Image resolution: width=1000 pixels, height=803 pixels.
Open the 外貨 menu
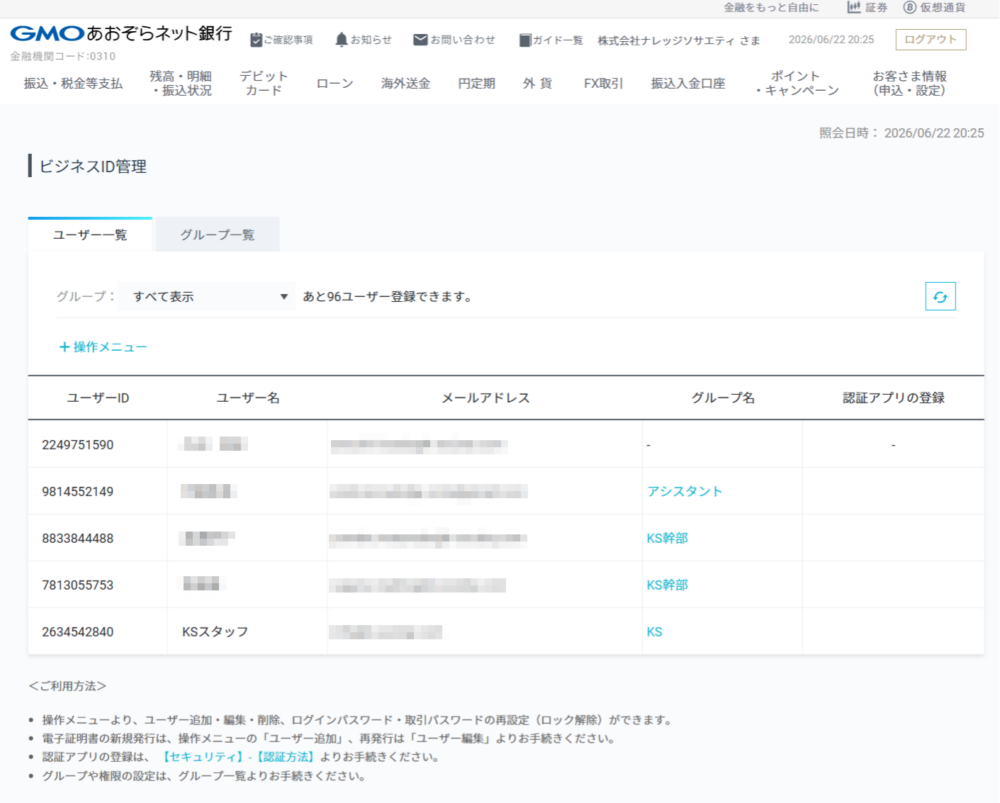click(x=538, y=84)
